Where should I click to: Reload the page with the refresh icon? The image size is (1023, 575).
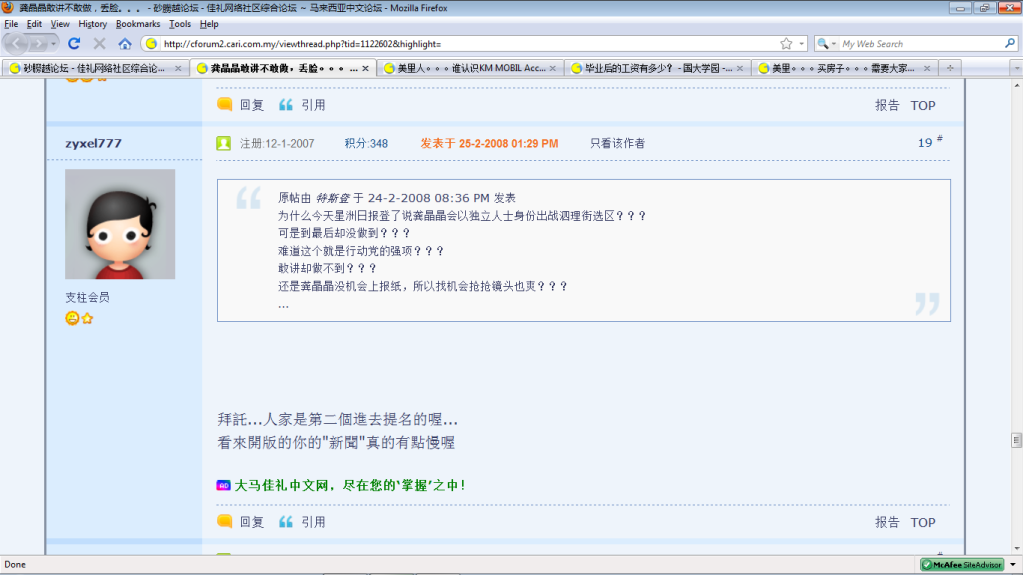tap(73, 44)
